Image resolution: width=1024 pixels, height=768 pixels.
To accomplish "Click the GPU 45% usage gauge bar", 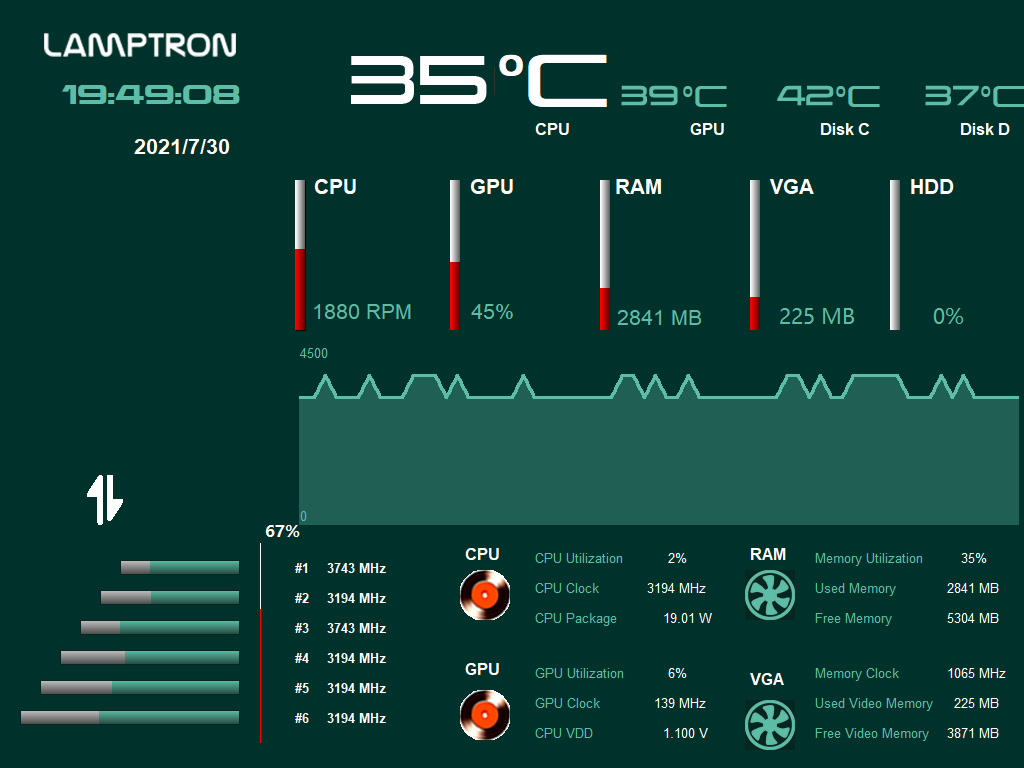I will click(455, 255).
